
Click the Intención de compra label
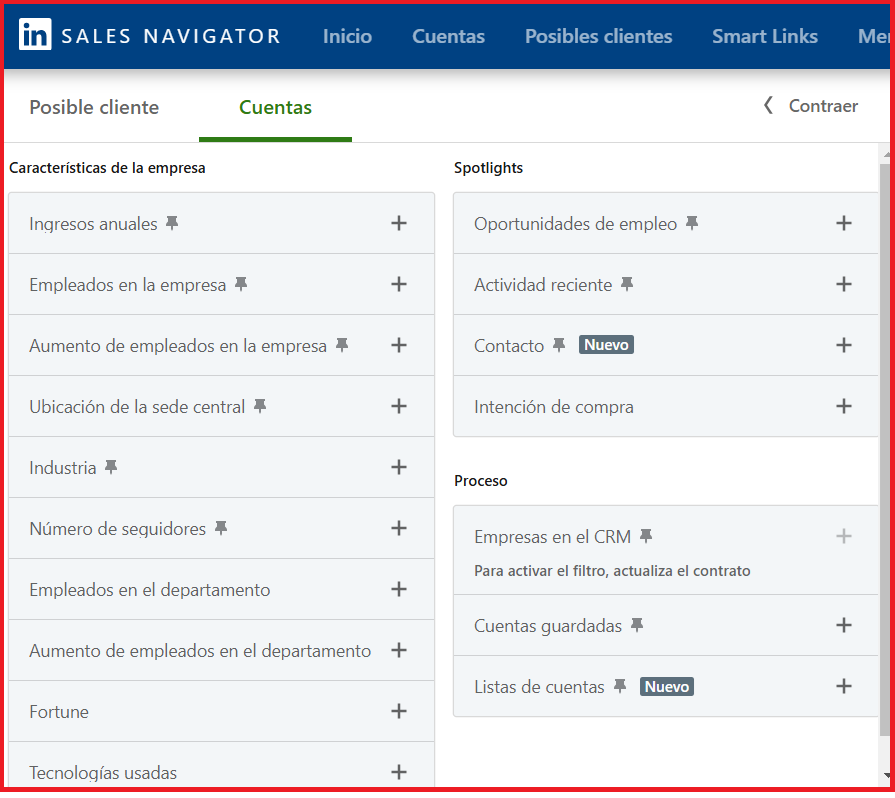554,407
